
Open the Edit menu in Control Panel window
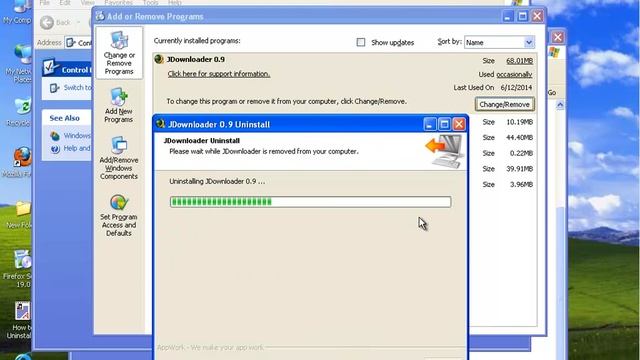65,3
